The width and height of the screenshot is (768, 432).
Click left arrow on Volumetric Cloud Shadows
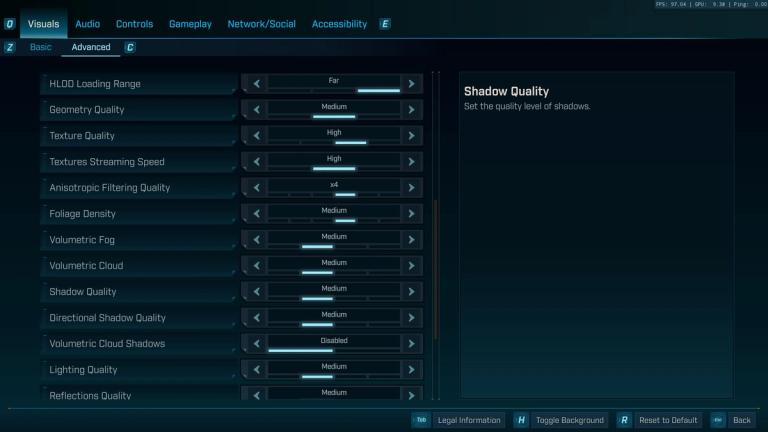pos(257,343)
